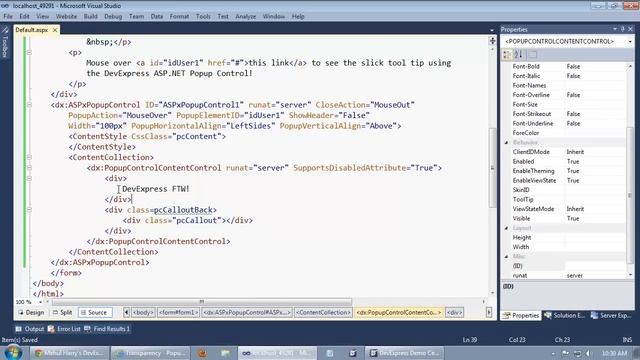640x360 pixels.
Task: Open the File menu
Action: click(x=8, y=16)
